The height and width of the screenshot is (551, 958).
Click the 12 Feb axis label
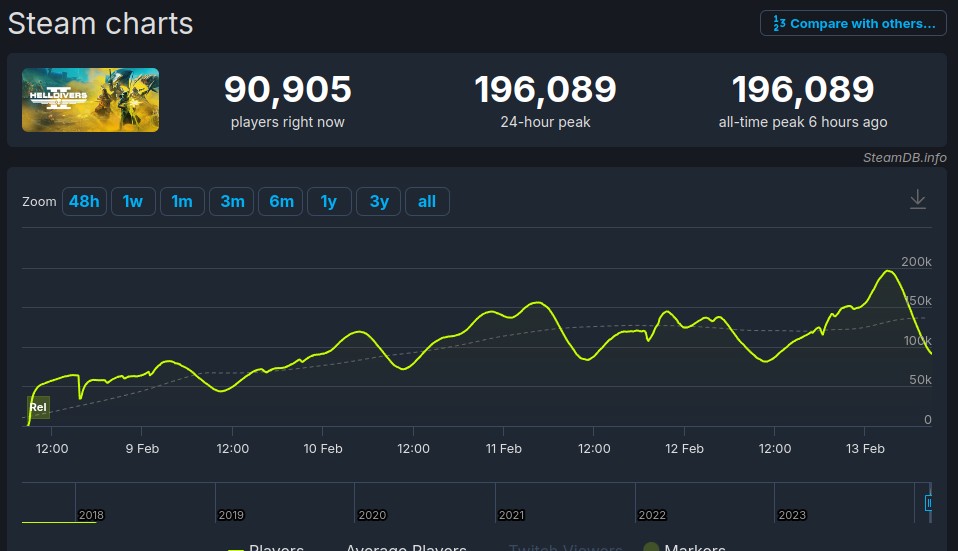(x=684, y=448)
